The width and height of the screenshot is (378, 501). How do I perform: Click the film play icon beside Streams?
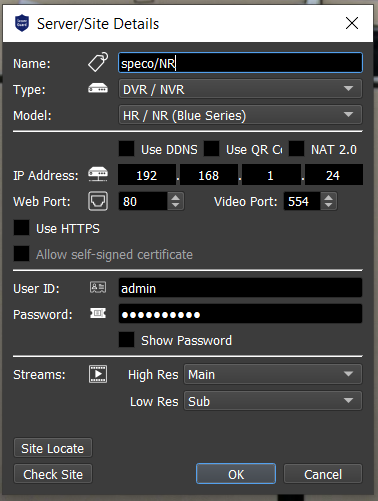[x=98, y=374]
